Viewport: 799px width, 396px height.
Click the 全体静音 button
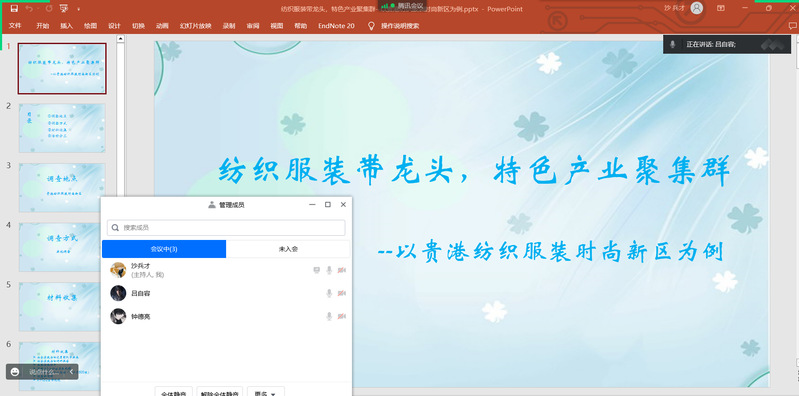[174, 391]
